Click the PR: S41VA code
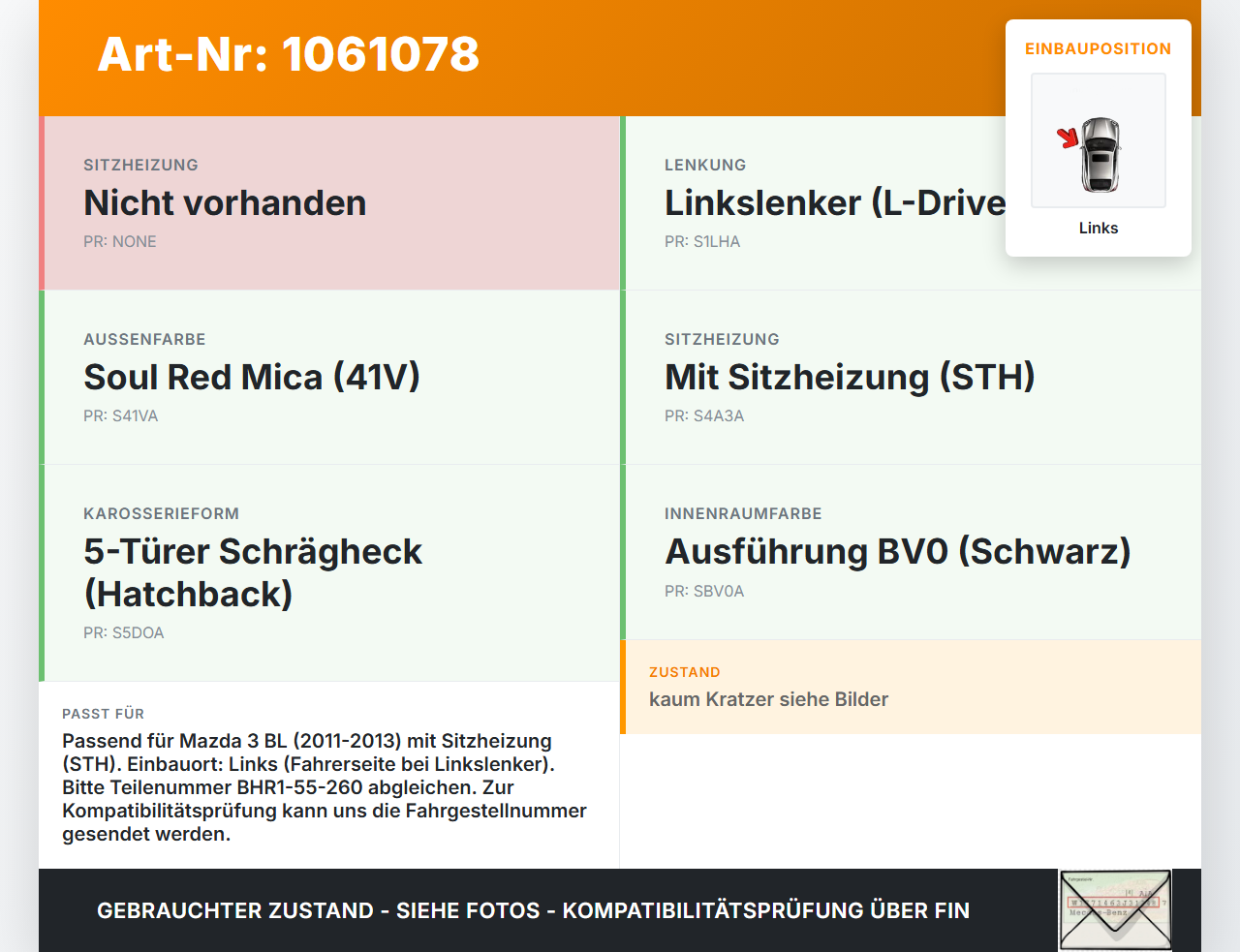The height and width of the screenshot is (952, 1240). [121, 415]
